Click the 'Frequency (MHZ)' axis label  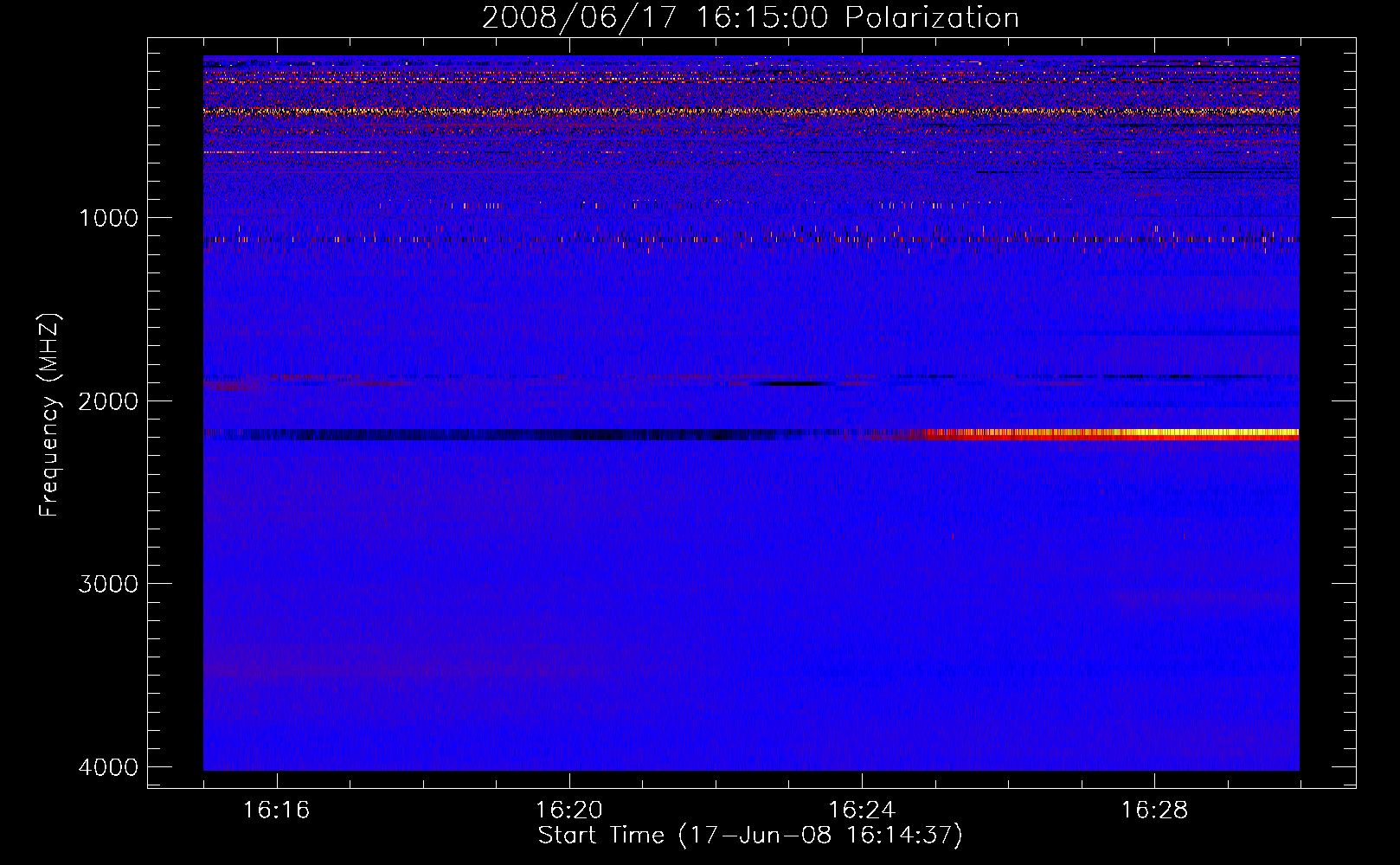click(50, 415)
